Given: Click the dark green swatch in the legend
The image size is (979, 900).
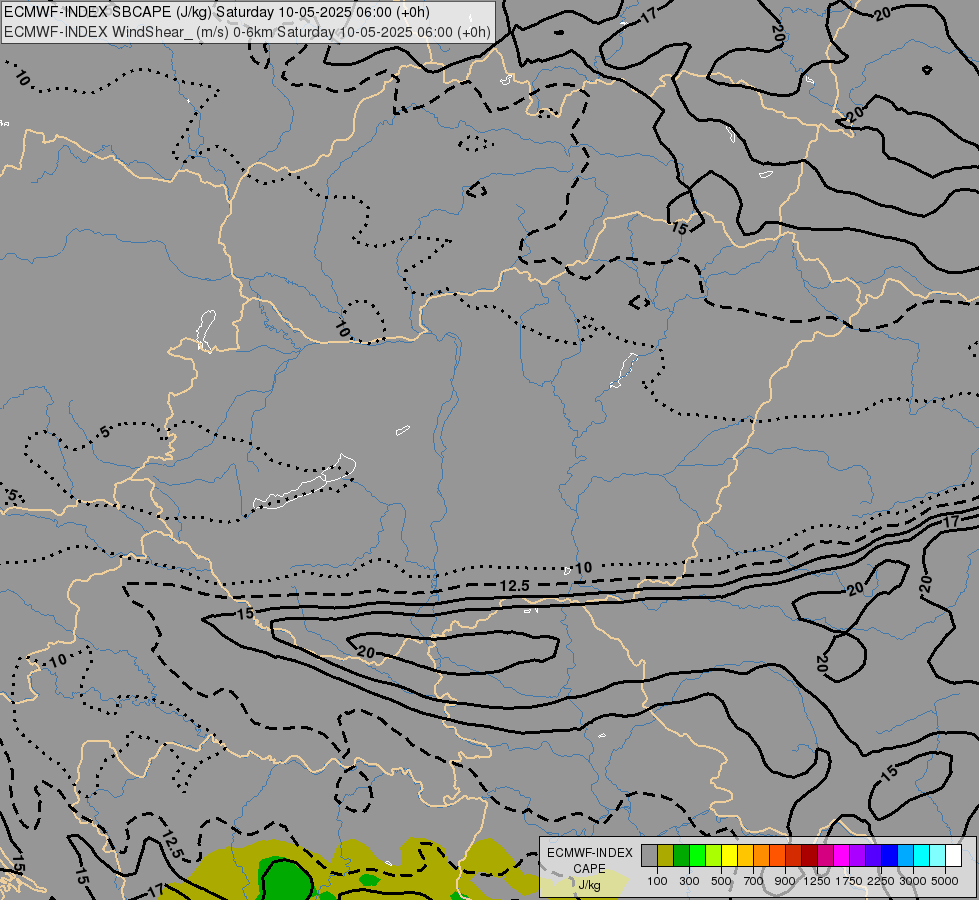Looking at the screenshot, I should (x=682, y=856).
